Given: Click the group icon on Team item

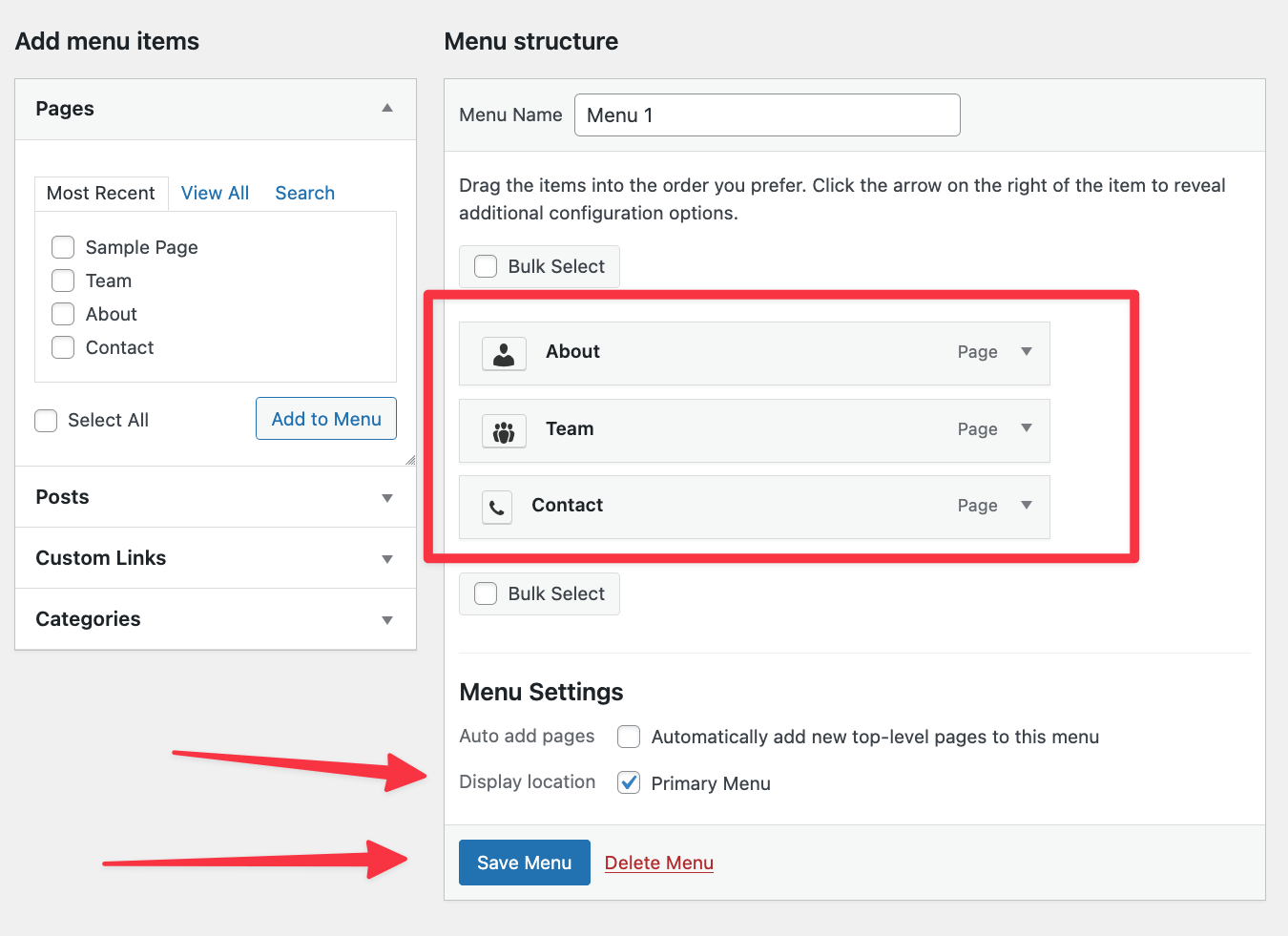Looking at the screenshot, I should point(504,431).
